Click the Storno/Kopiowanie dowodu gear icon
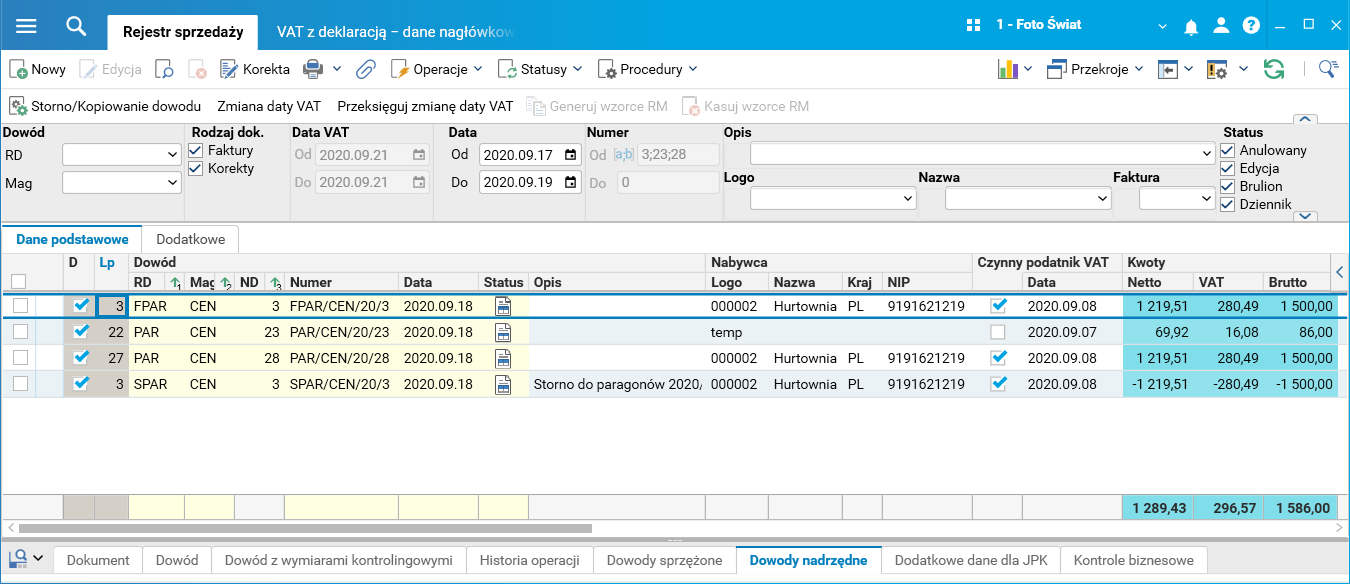This screenshot has height=584, width=1350. click(18, 106)
